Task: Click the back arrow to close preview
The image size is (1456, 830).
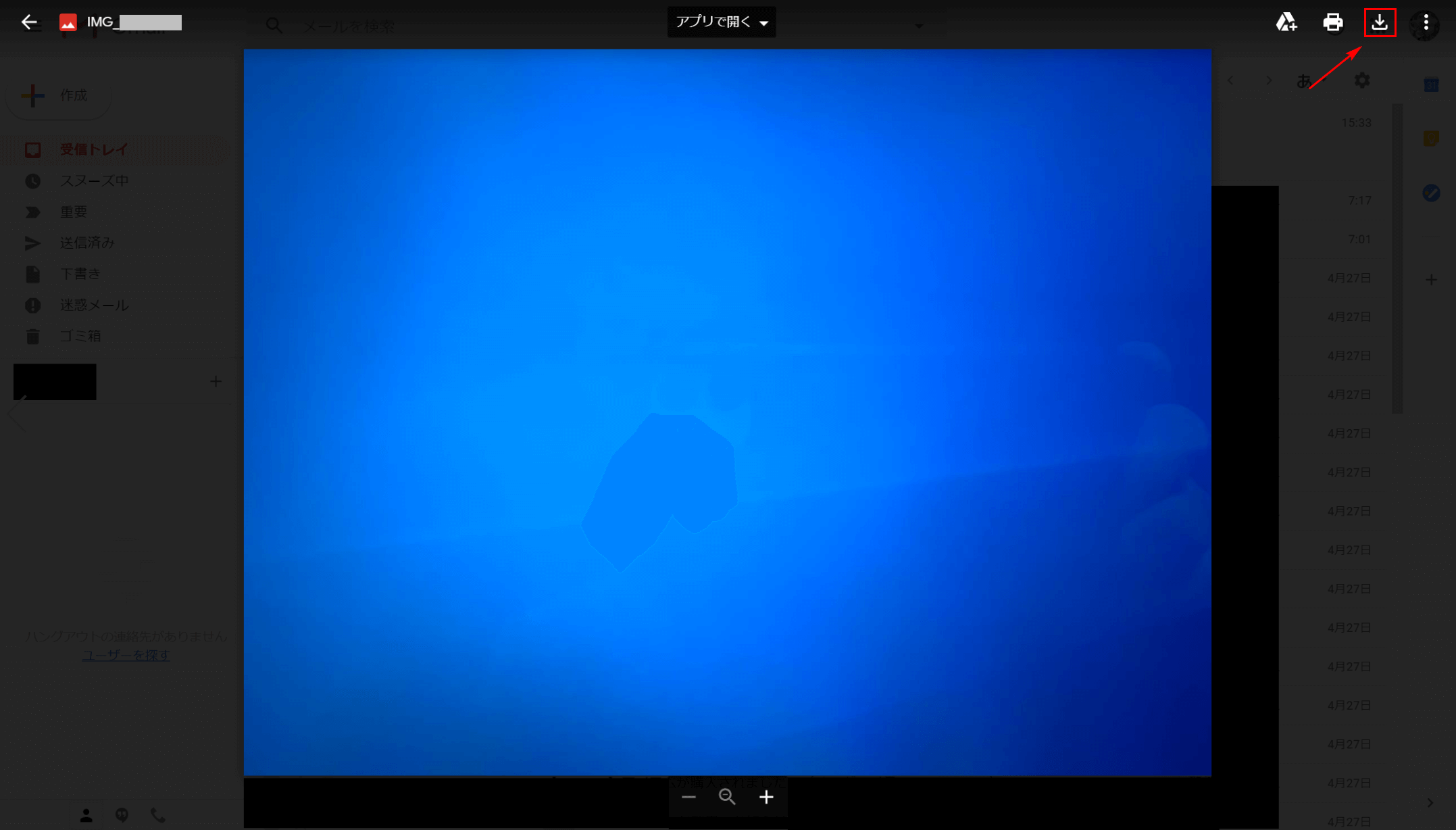Action: tap(29, 22)
